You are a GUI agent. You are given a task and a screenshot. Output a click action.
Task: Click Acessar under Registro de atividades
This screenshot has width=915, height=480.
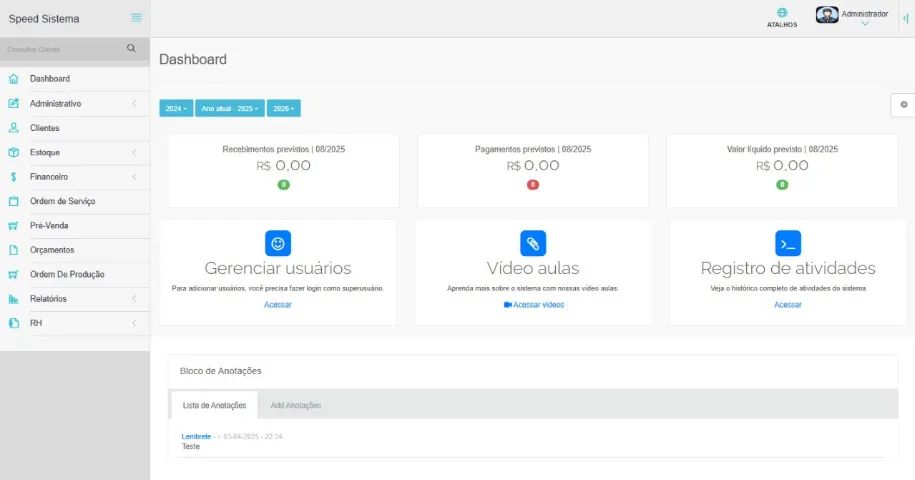coord(788,305)
